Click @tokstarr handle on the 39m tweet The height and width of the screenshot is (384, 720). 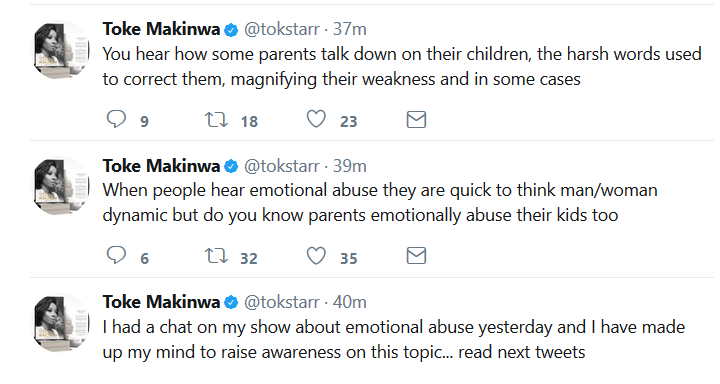click(x=281, y=166)
